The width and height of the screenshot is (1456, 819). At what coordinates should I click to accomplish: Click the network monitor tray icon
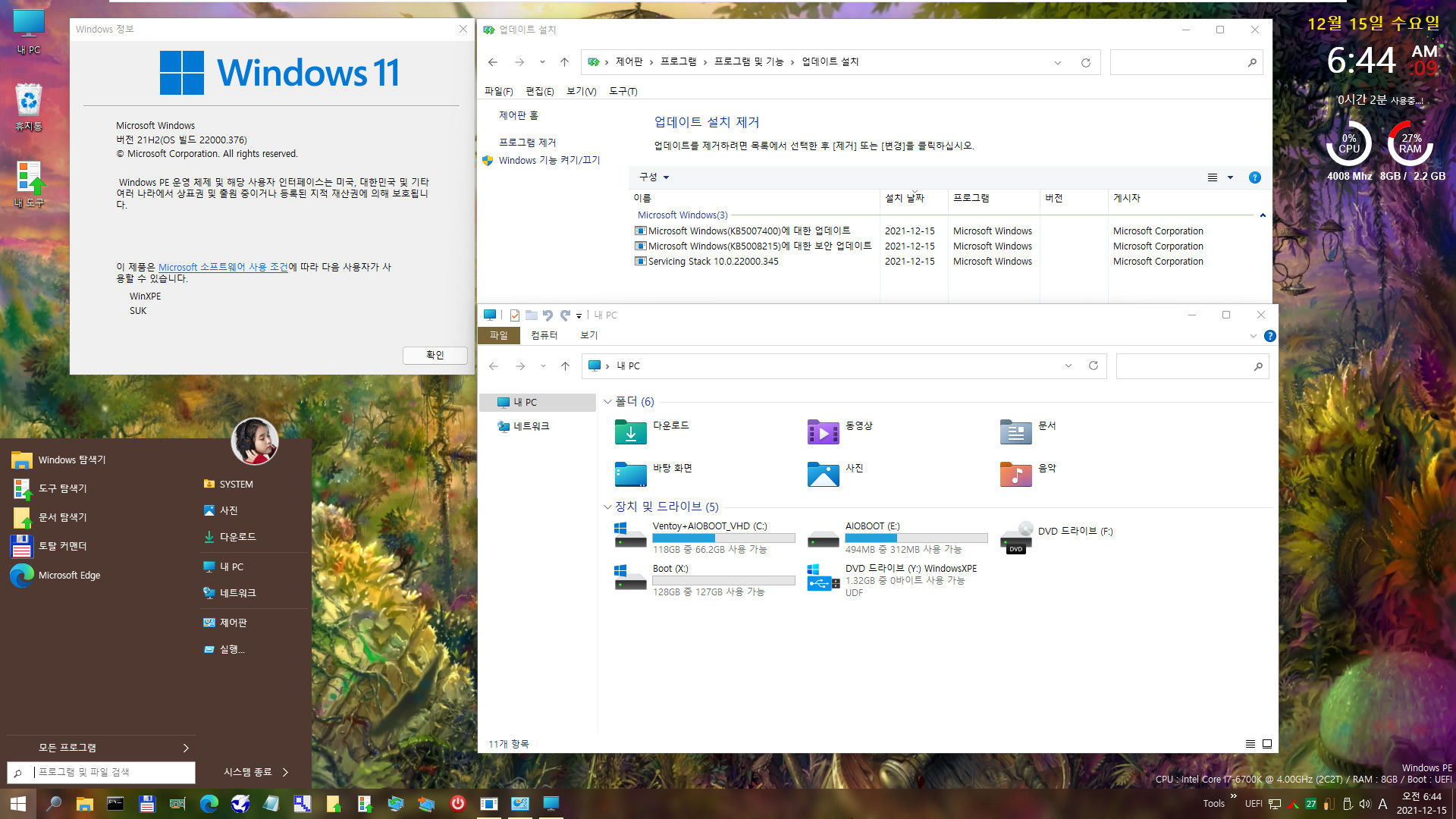point(1275,804)
